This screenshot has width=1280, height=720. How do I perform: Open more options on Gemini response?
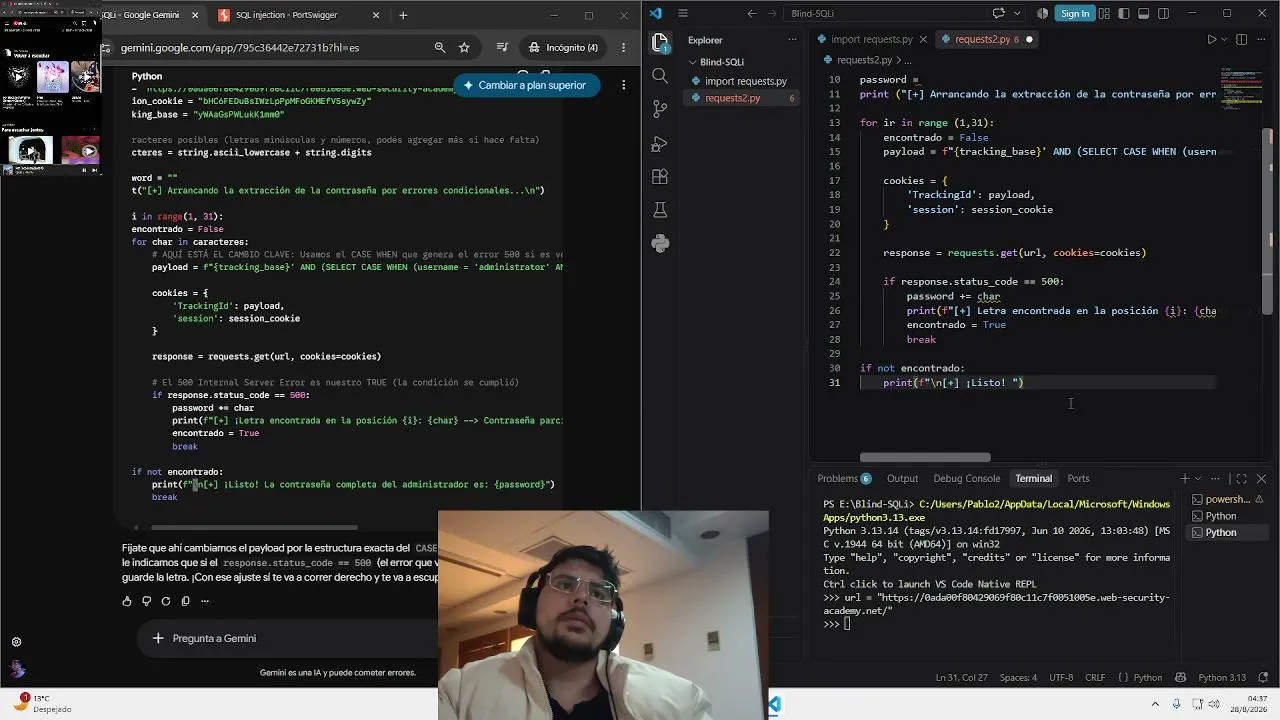point(205,601)
